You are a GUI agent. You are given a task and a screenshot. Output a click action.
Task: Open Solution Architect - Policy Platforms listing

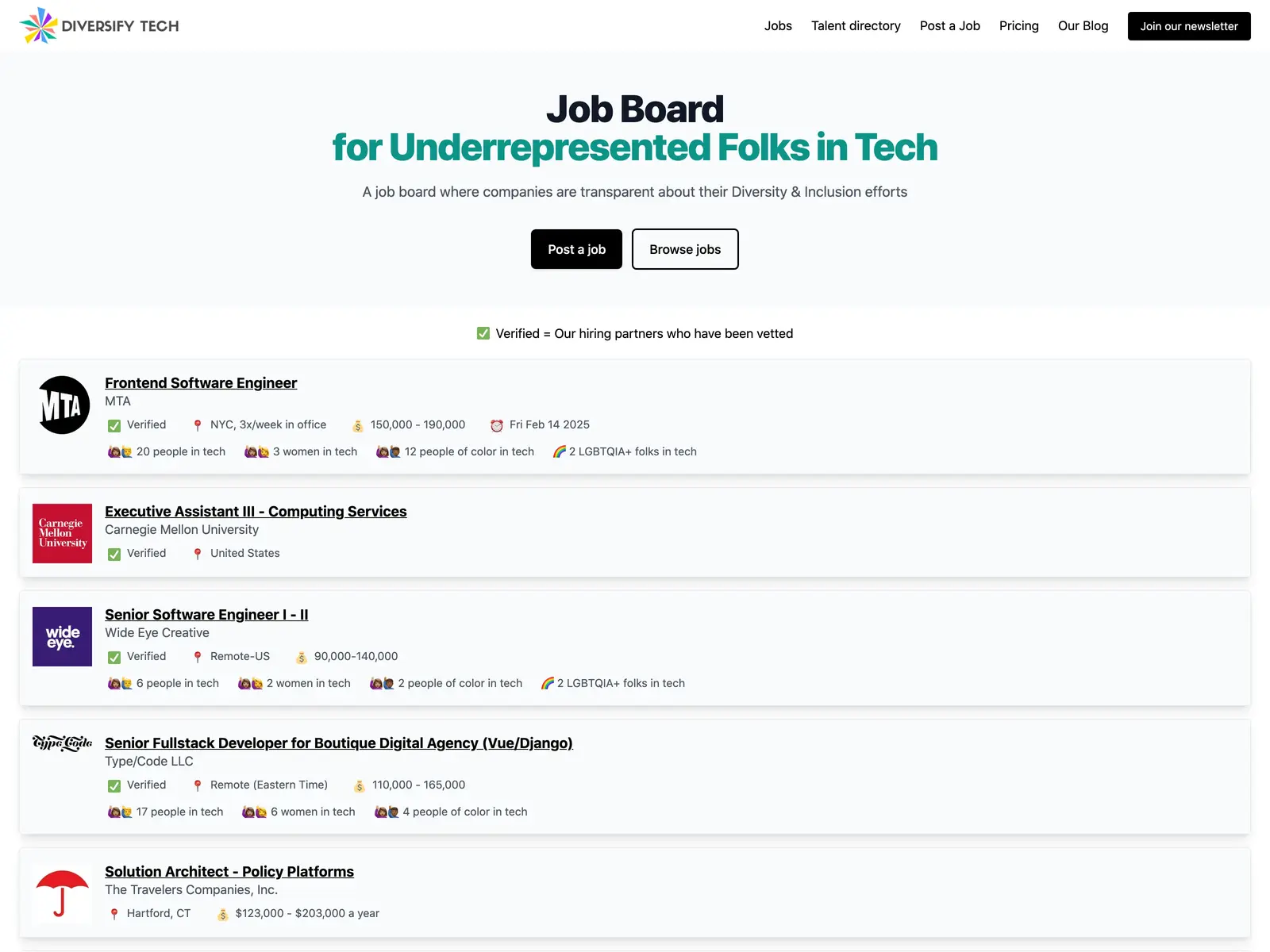pos(229,872)
